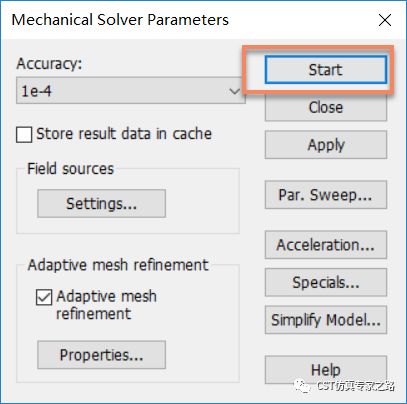Screen dimensions: 407x404
Task: Click the Accuracy dropdown chevron arrow
Action: pos(235,91)
